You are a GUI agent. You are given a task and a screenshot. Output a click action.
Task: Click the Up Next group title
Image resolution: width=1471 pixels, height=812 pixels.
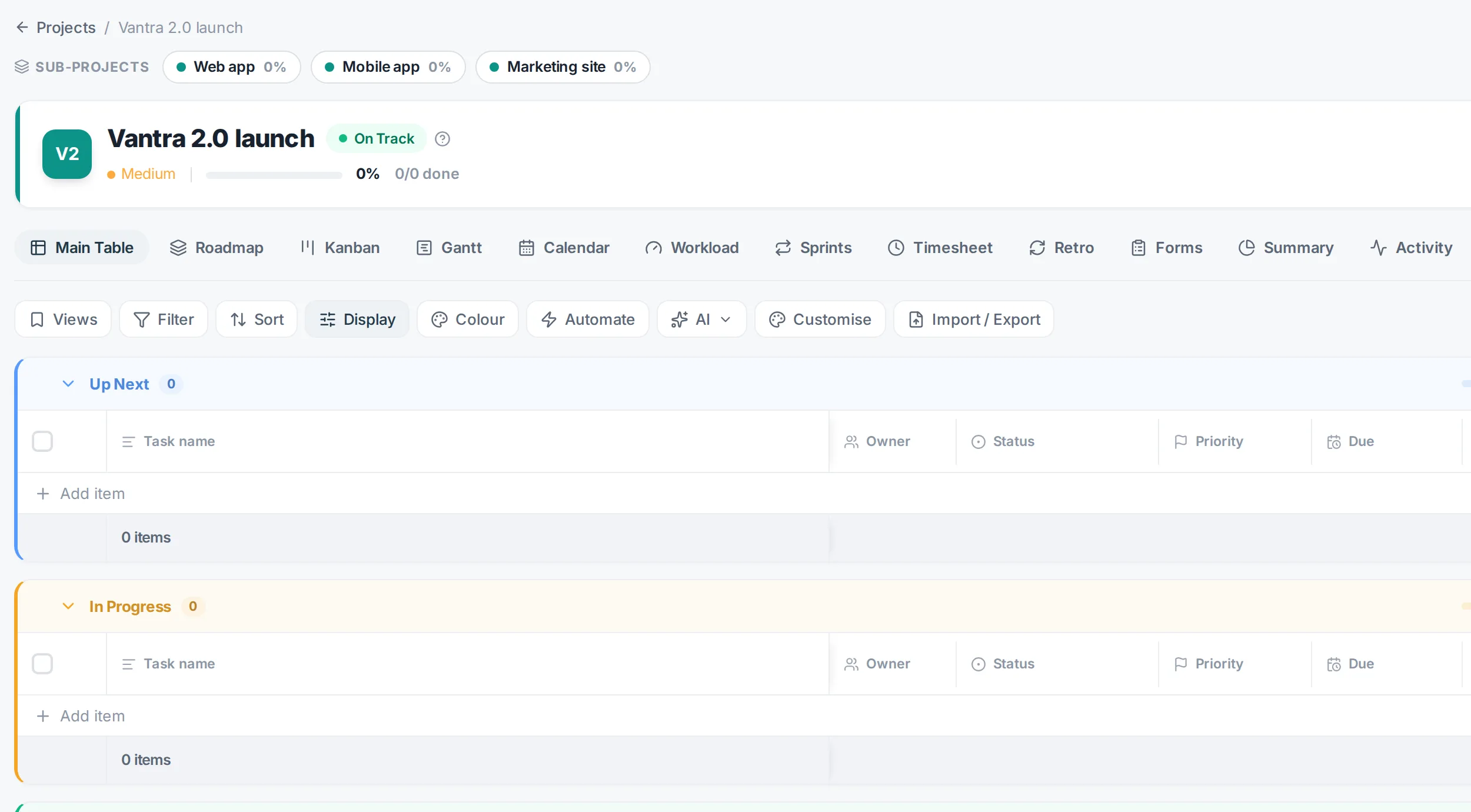(x=119, y=384)
